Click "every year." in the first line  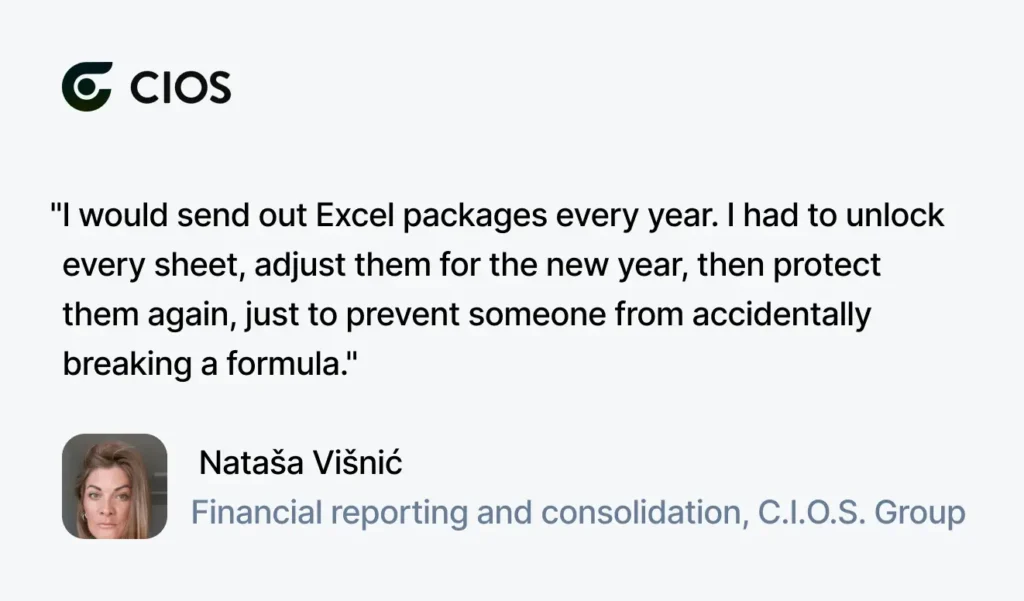pyautogui.click(x=637, y=217)
